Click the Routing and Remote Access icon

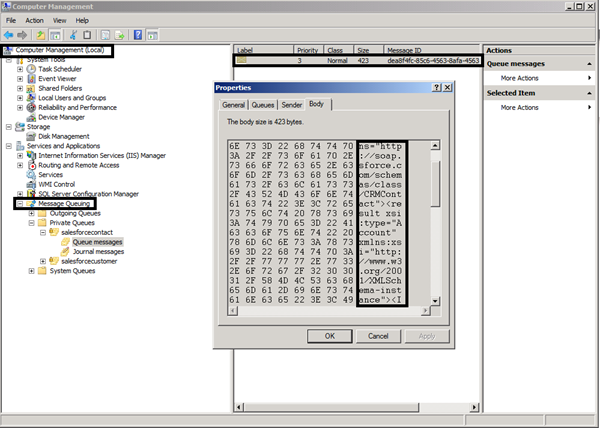(31, 165)
